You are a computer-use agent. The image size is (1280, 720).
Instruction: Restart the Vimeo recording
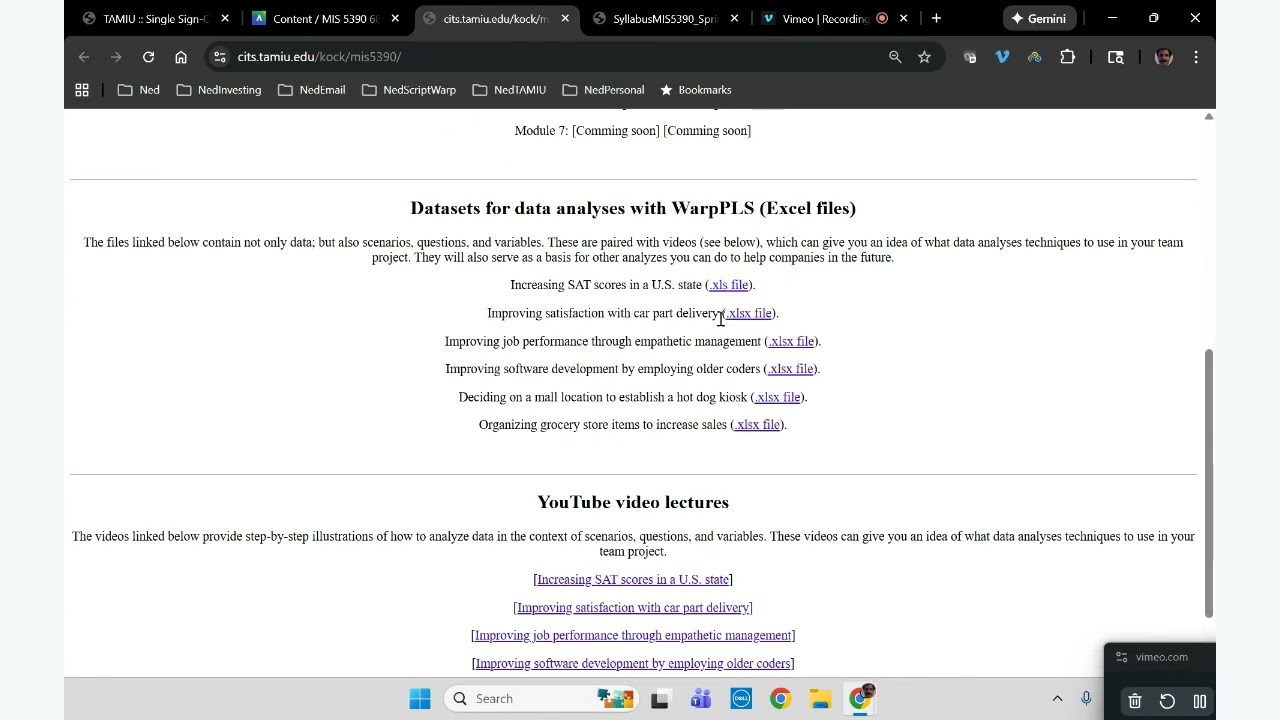pos(1167,701)
